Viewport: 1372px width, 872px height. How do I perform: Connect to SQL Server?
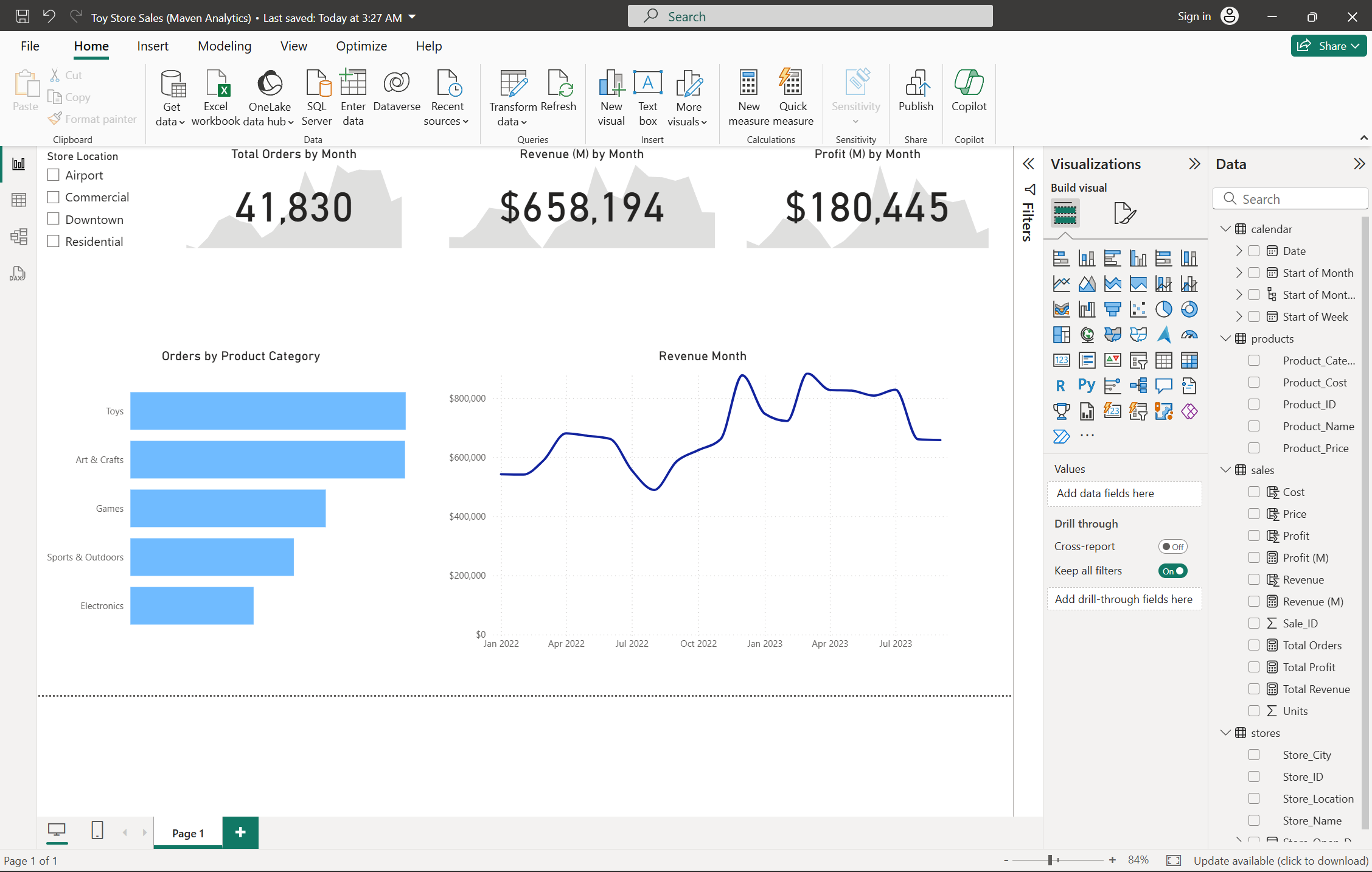click(x=316, y=97)
